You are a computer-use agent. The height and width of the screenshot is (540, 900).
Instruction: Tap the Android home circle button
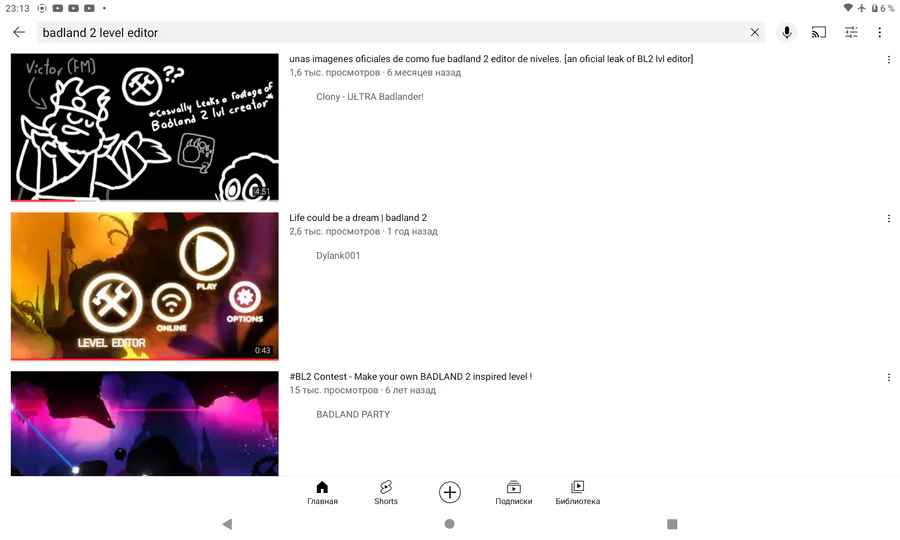(x=449, y=524)
